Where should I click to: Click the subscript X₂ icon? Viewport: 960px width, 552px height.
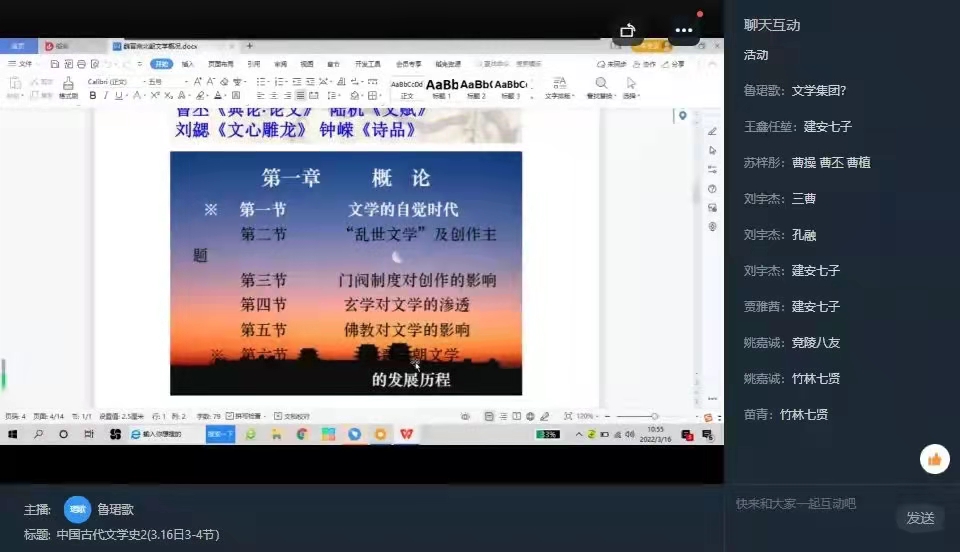point(168,95)
